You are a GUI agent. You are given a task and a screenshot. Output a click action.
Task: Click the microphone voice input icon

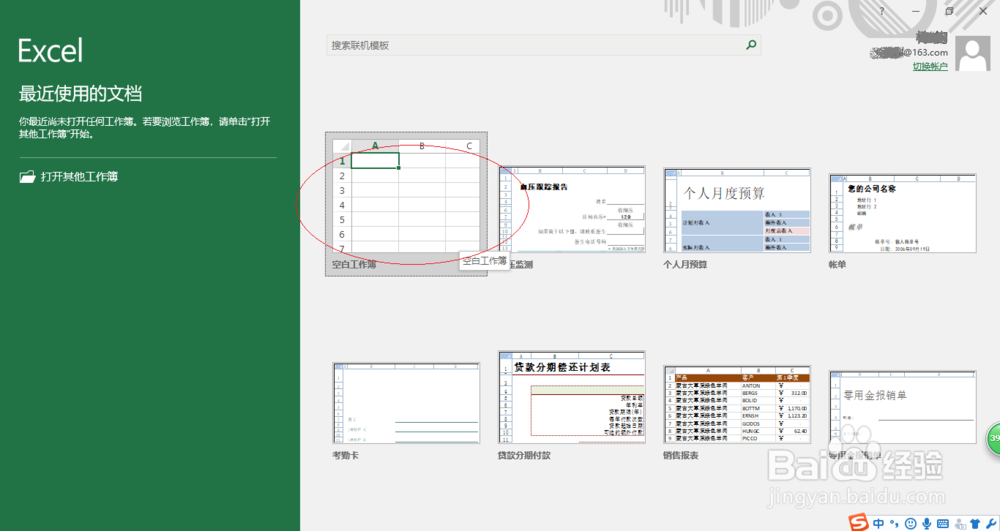(927, 523)
